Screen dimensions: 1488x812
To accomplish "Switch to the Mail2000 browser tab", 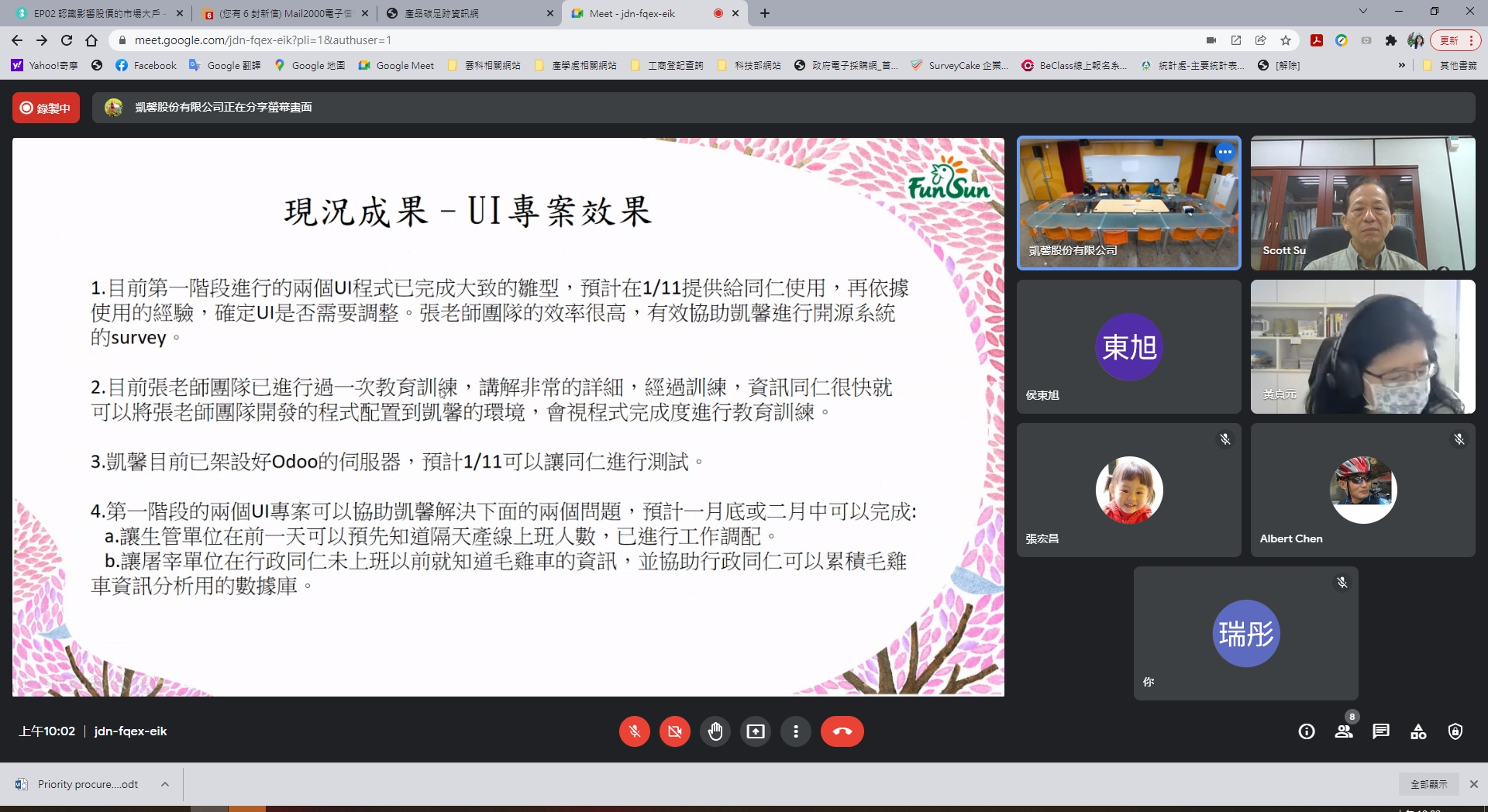I will [284, 13].
